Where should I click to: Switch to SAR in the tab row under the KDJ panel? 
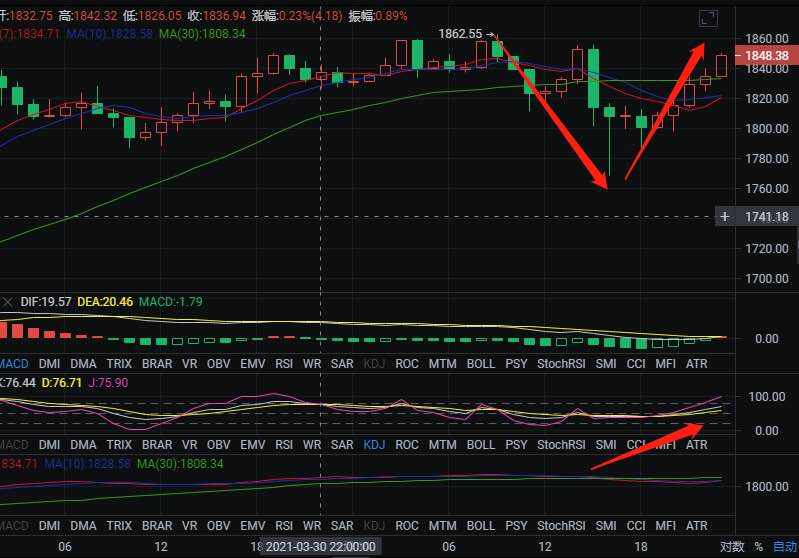[x=342, y=445]
